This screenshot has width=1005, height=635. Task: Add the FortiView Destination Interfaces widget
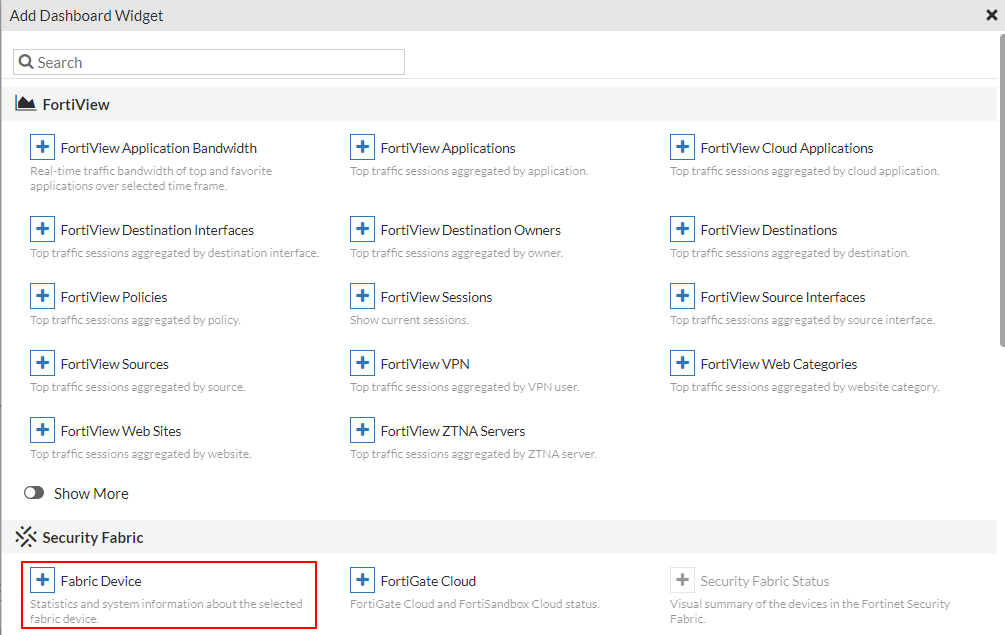coord(43,230)
